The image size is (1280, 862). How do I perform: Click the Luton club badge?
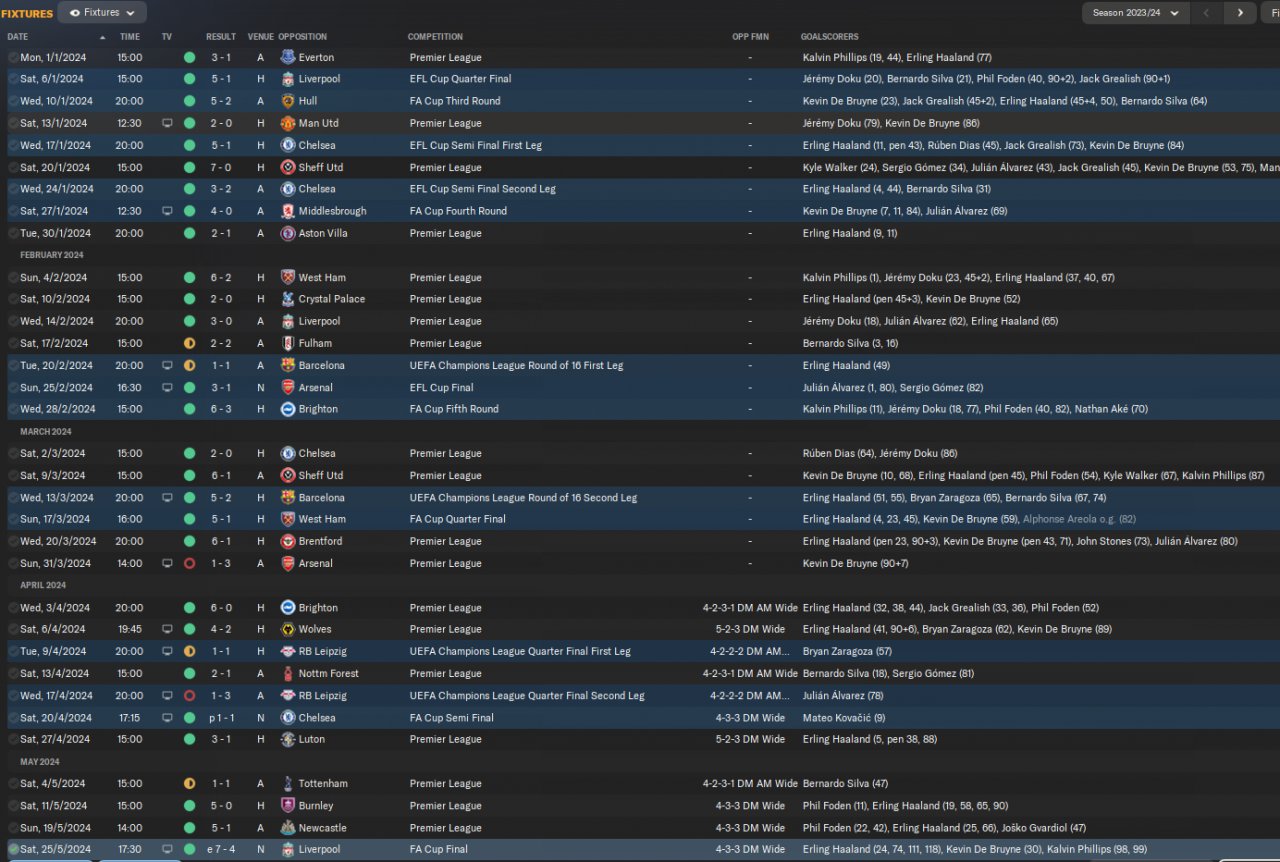point(288,739)
